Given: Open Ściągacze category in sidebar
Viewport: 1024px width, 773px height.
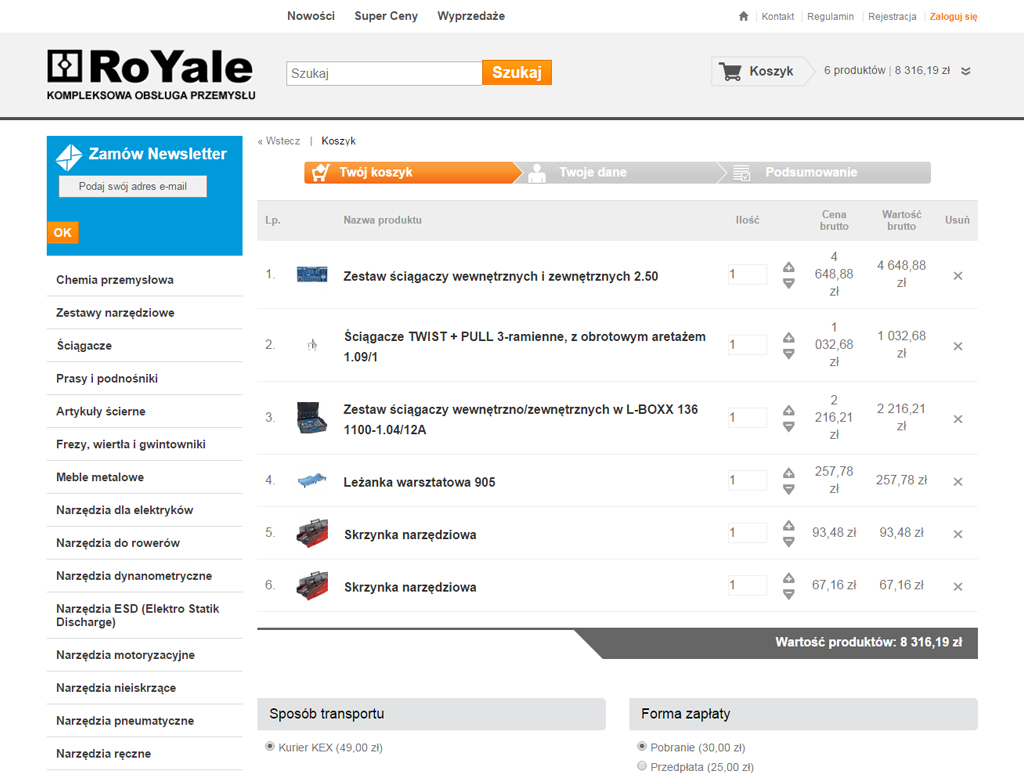Looking at the screenshot, I should tap(84, 345).
